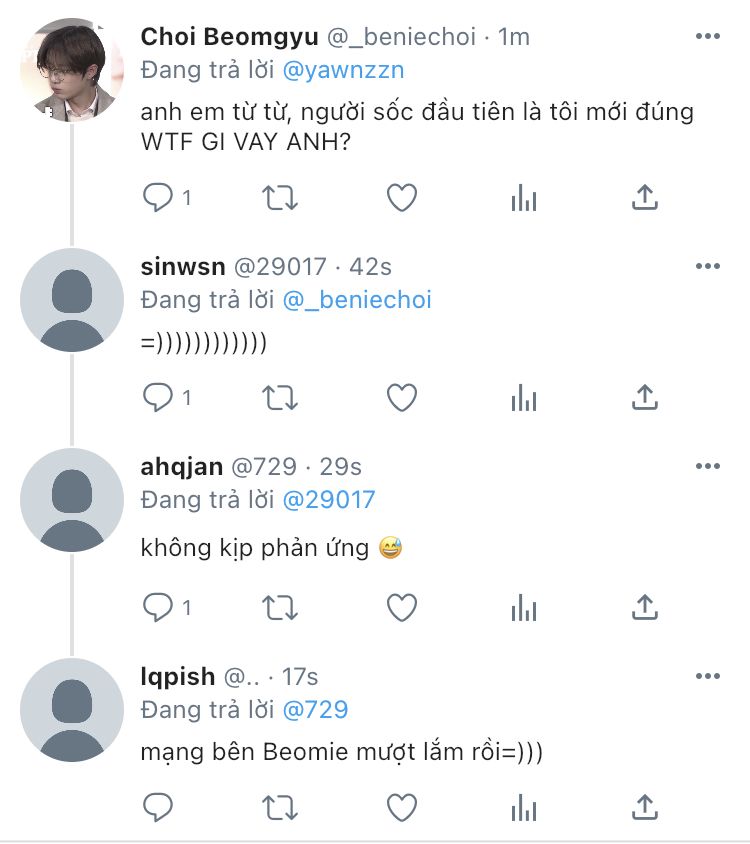The image size is (750, 844).
Task: Share Choi Beomgyu's tweet
Action: 645,198
